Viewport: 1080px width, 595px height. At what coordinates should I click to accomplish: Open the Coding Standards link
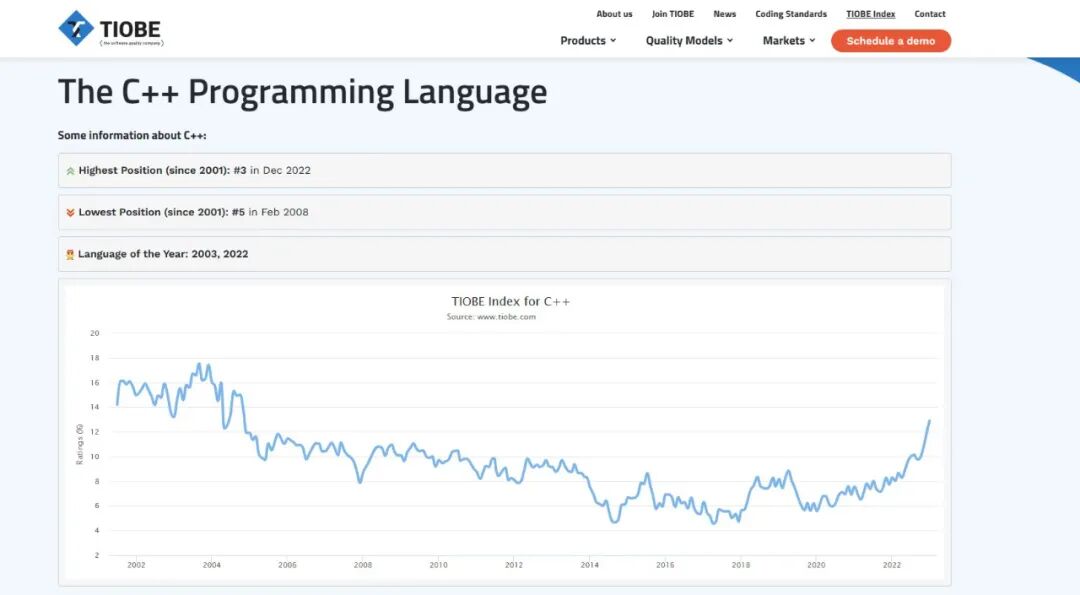(791, 14)
